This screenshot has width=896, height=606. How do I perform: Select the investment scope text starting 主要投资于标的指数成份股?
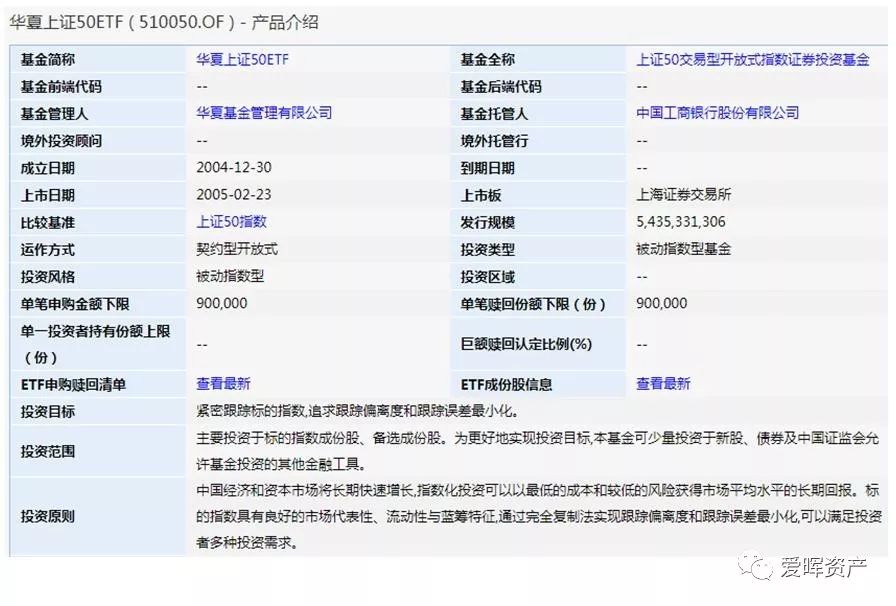(x=538, y=451)
